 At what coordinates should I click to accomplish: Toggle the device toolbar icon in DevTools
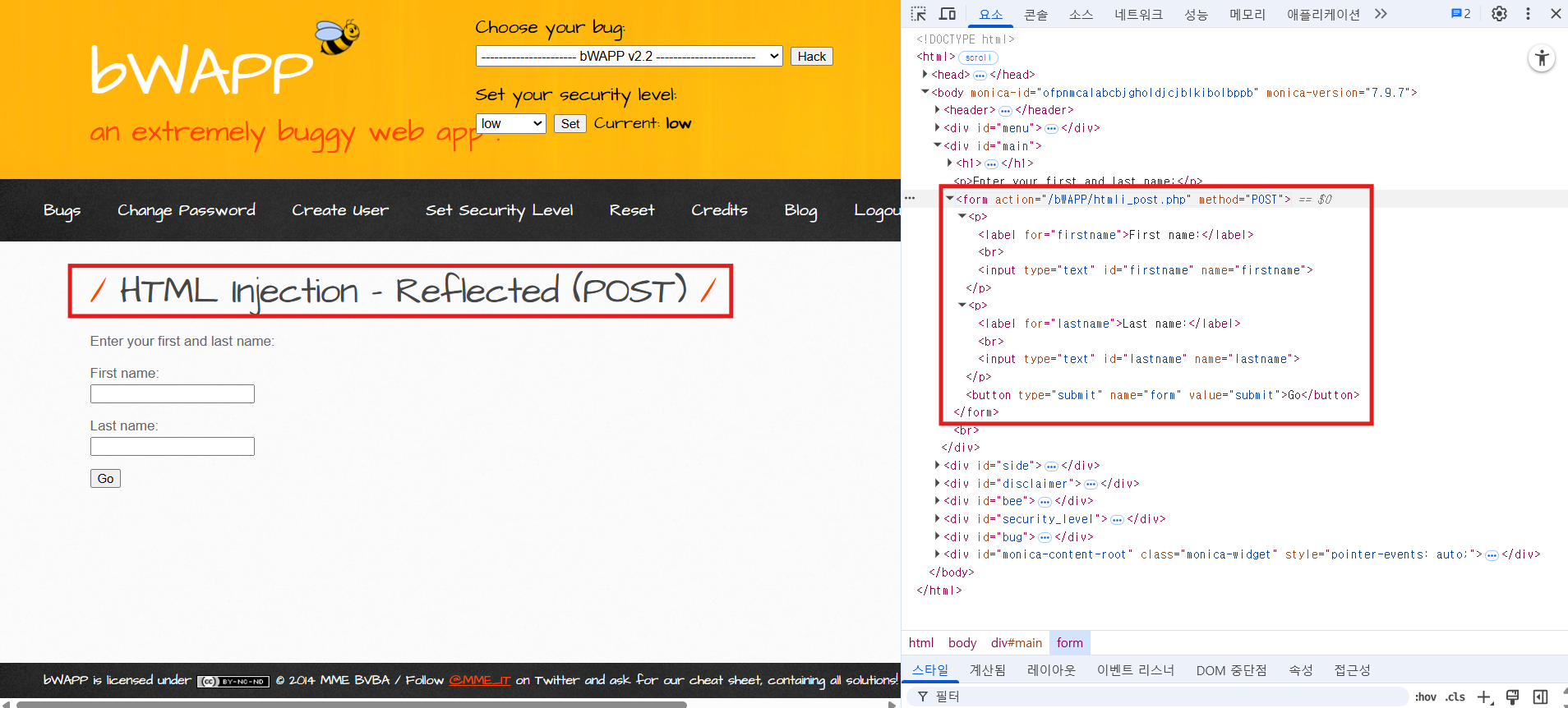[948, 14]
